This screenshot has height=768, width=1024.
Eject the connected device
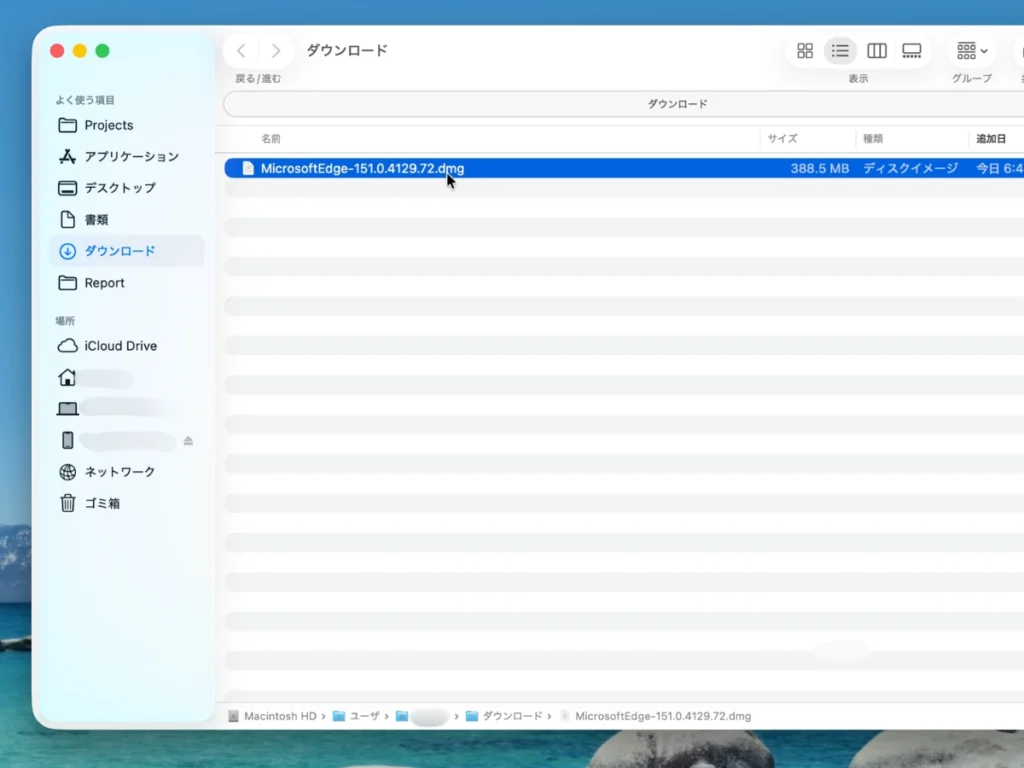pyautogui.click(x=188, y=441)
